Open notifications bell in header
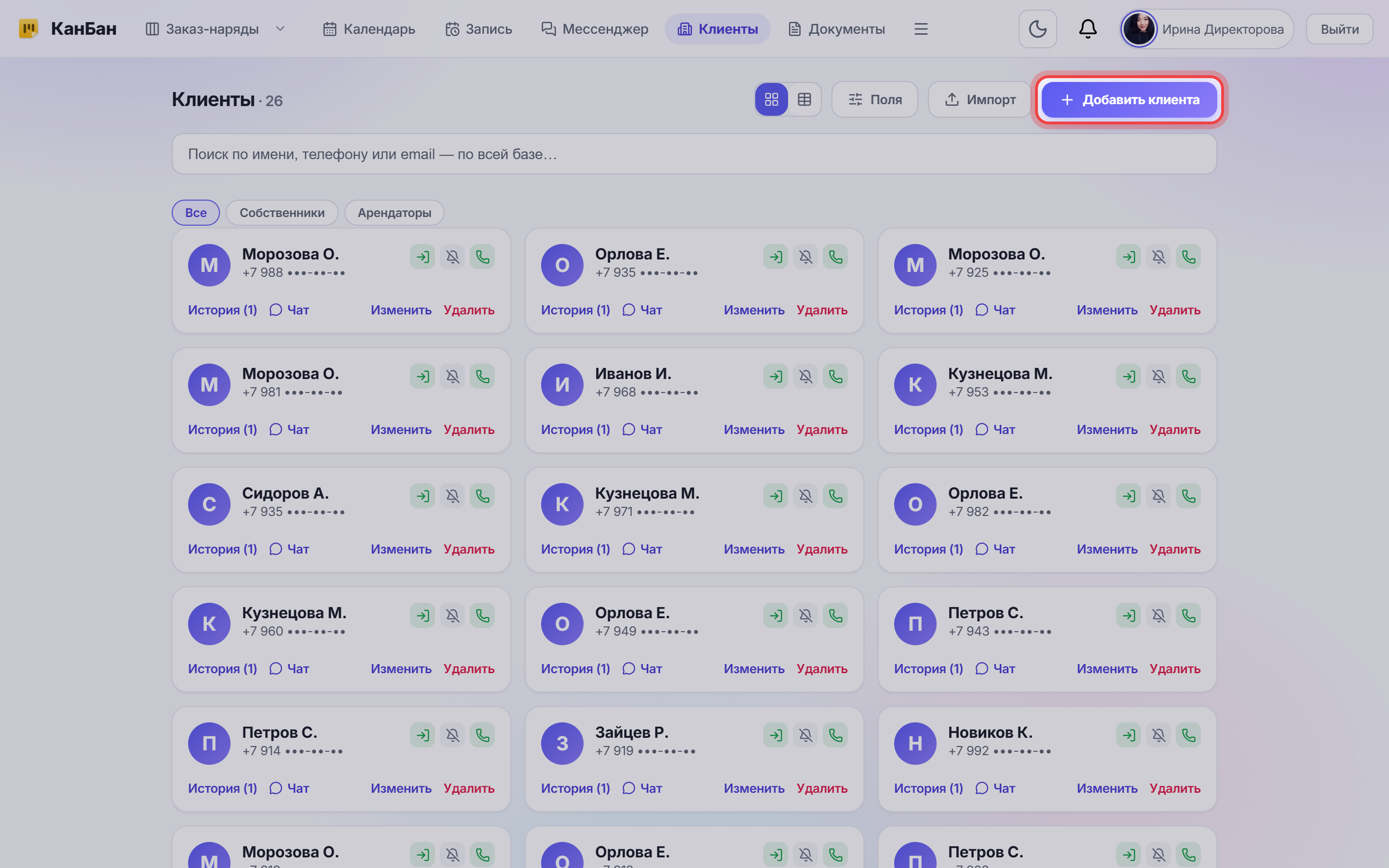The width and height of the screenshot is (1389, 868). (1087, 29)
